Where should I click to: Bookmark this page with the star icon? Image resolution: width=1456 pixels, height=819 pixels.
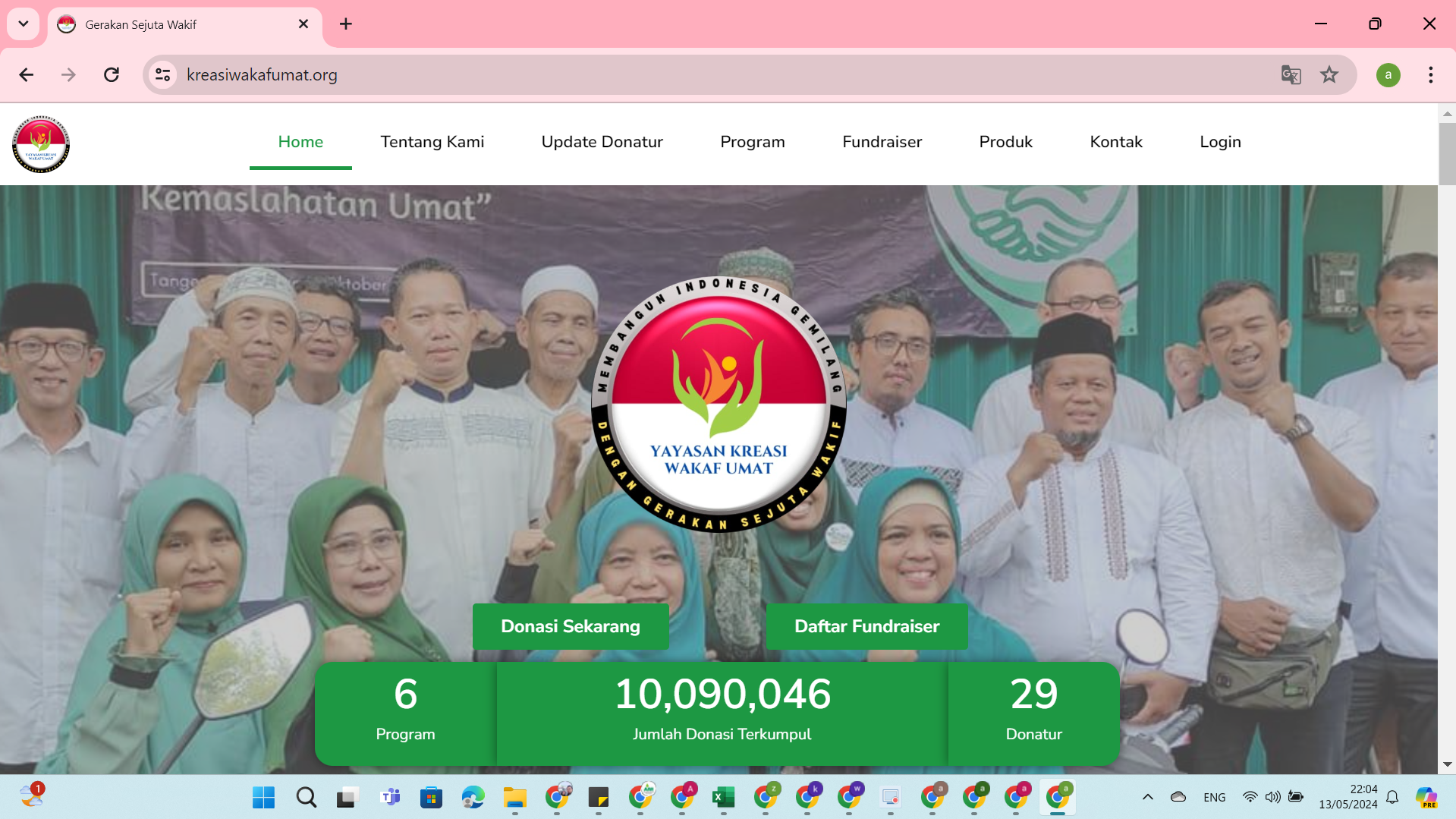(x=1329, y=74)
